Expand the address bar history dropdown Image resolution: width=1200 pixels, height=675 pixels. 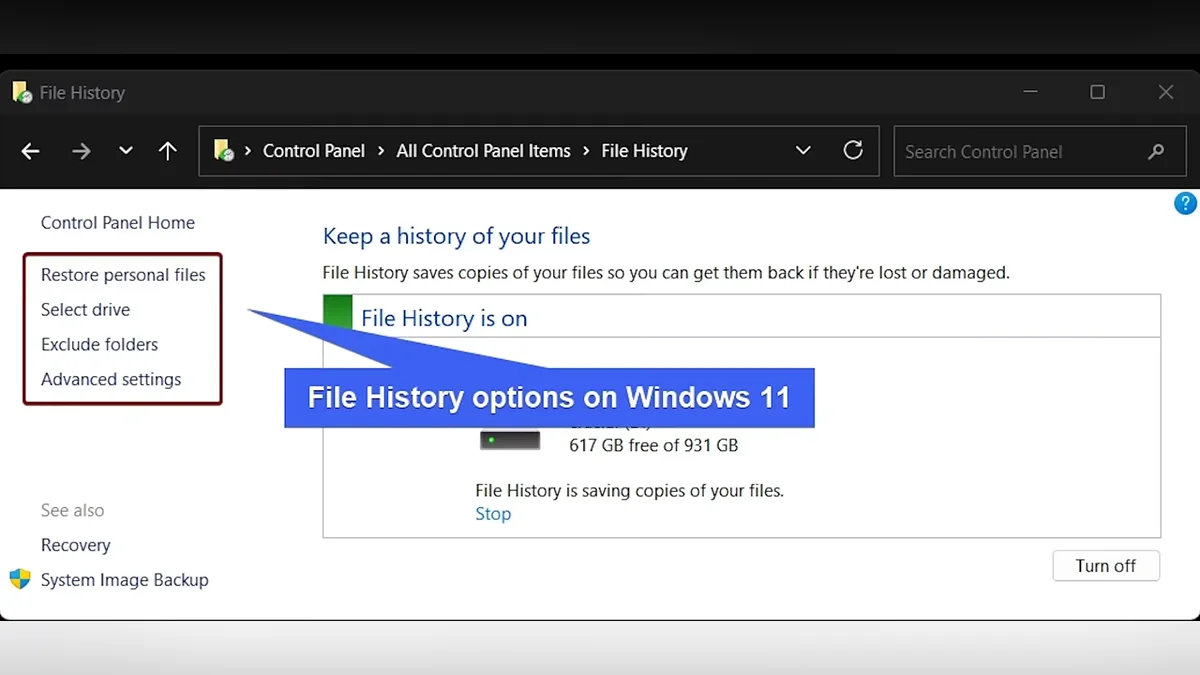coord(803,151)
